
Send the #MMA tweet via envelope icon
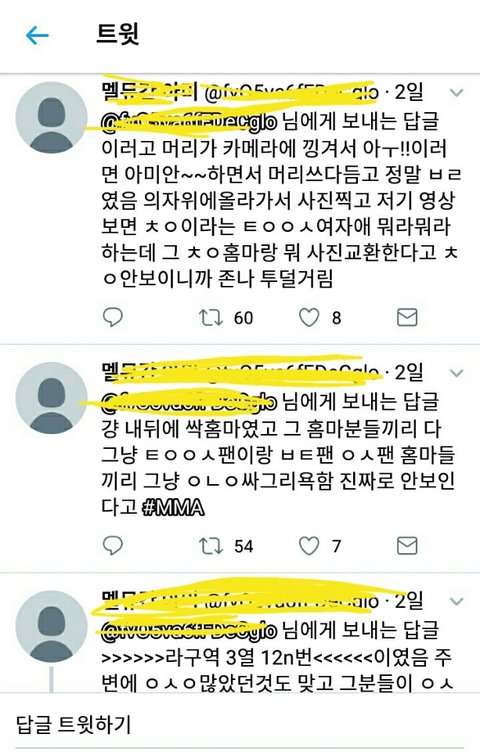[407, 546]
